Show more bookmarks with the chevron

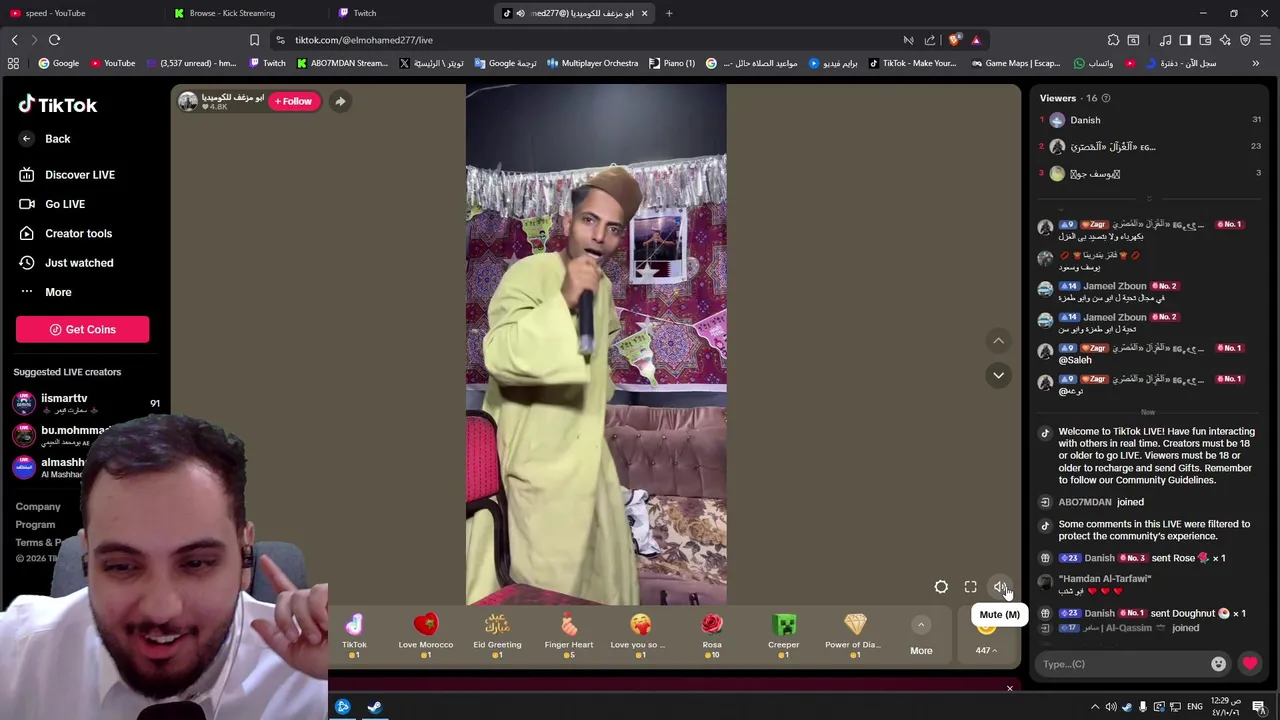[x=1255, y=63]
